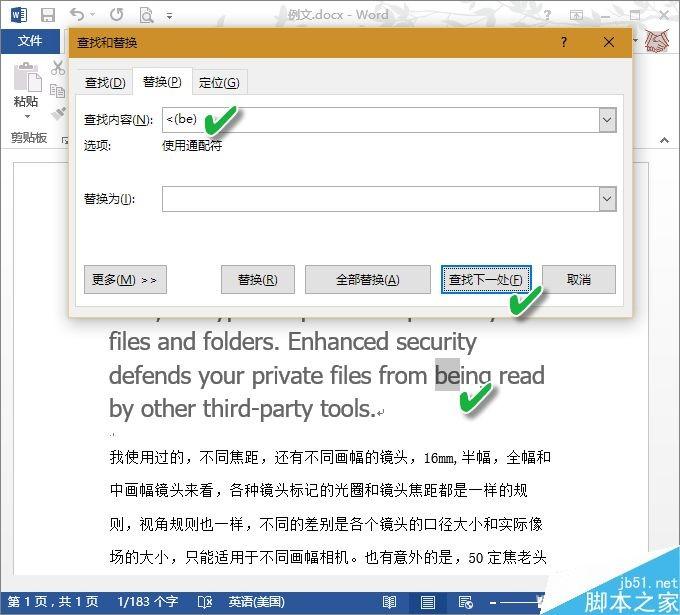Undo the last action with the undo arrow
Screen dimensions: 680x615
click(x=77, y=15)
